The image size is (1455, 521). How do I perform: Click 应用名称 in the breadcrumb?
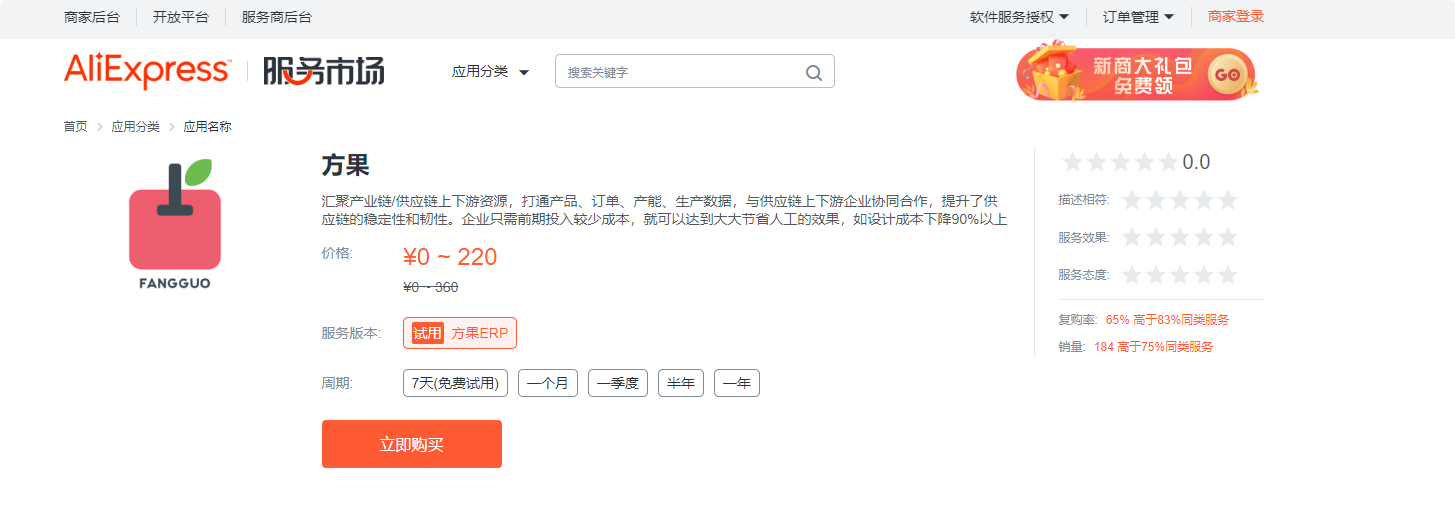point(207,127)
